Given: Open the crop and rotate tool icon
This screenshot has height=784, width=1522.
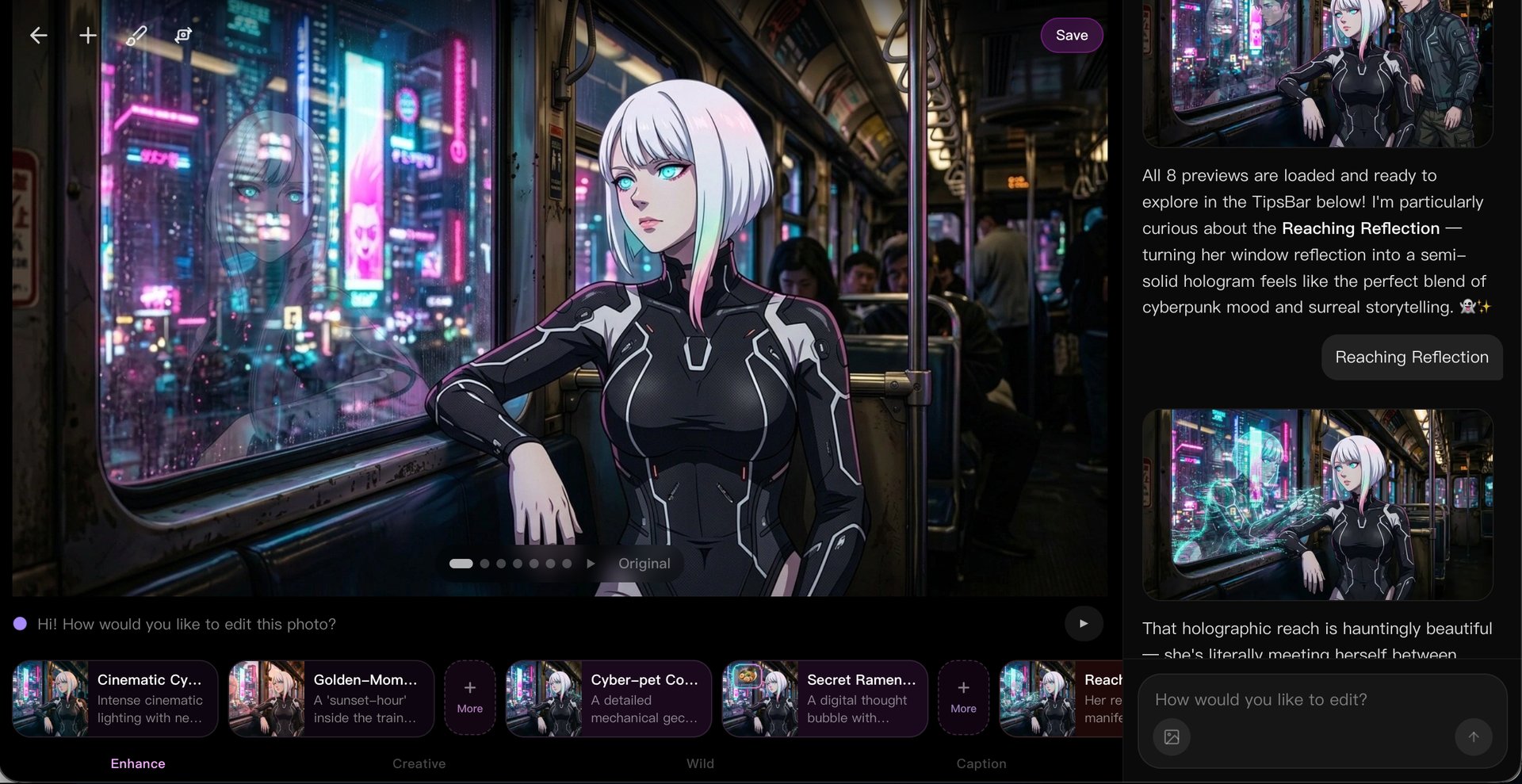Looking at the screenshot, I should pyautogui.click(x=184, y=36).
